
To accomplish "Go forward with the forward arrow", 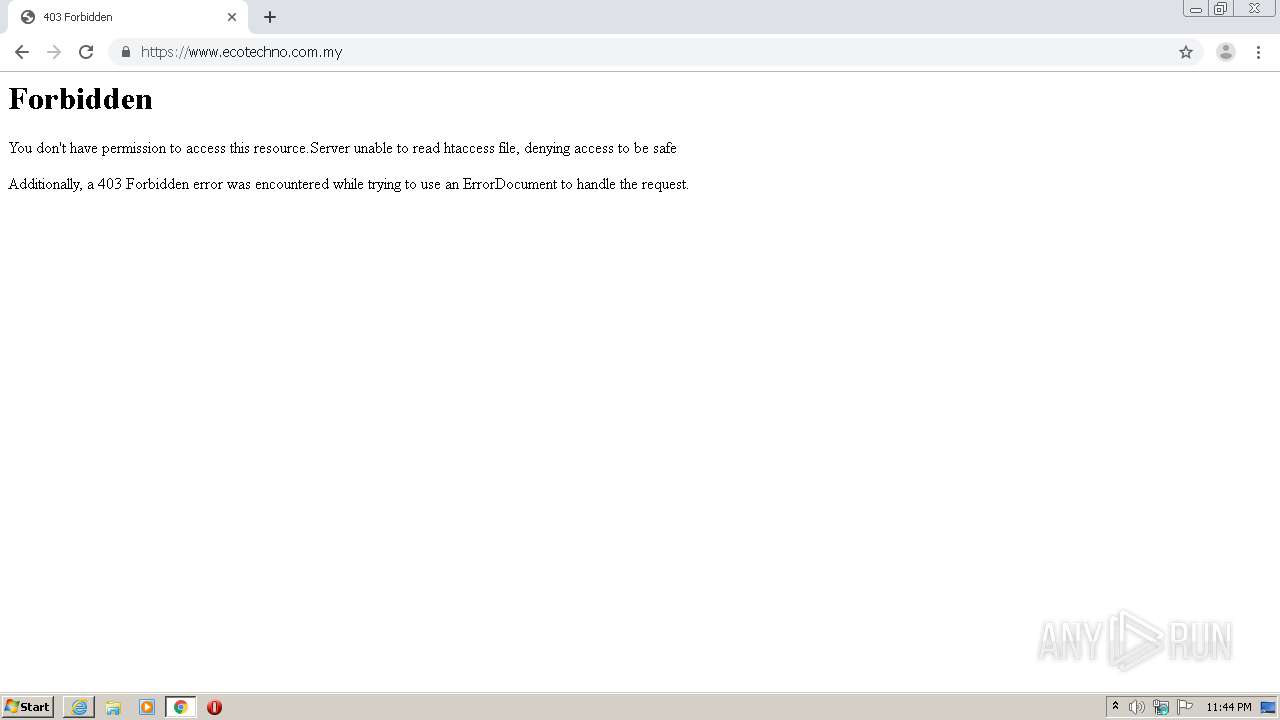I will point(54,52).
